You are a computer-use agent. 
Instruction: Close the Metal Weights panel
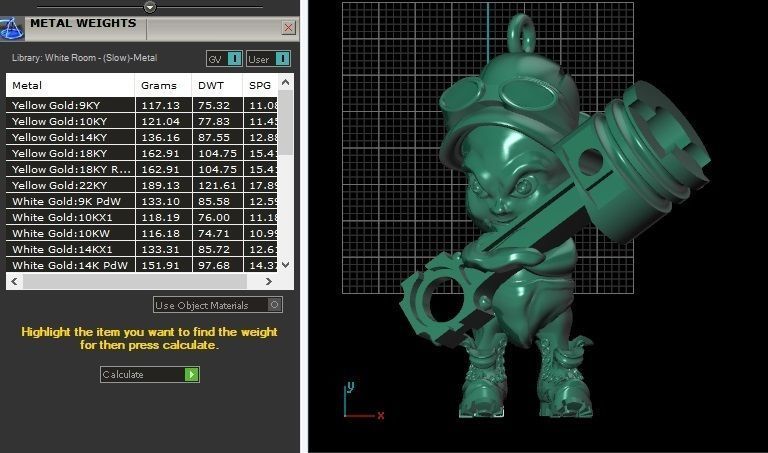[288, 28]
